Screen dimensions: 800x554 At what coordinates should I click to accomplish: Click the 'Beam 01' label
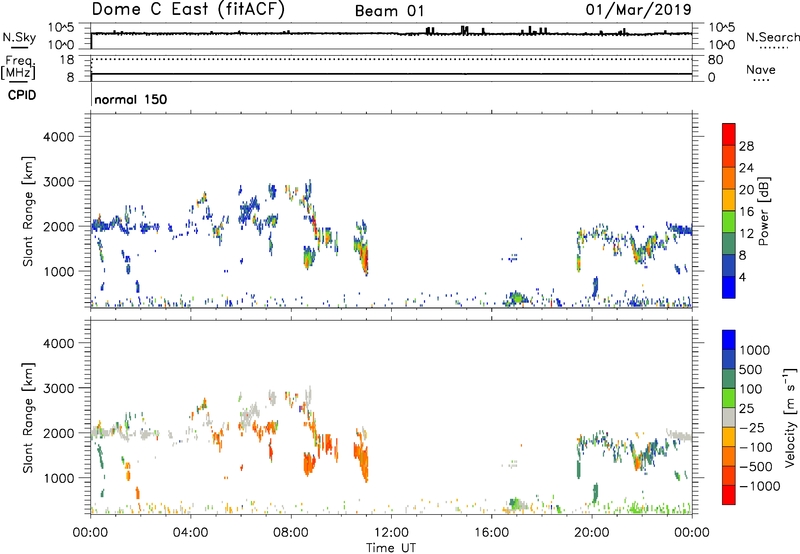(x=389, y=11)
